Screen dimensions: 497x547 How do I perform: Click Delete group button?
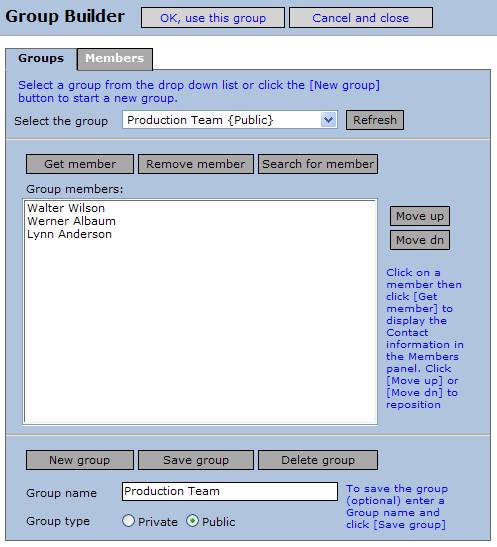[x=318, y=460]
